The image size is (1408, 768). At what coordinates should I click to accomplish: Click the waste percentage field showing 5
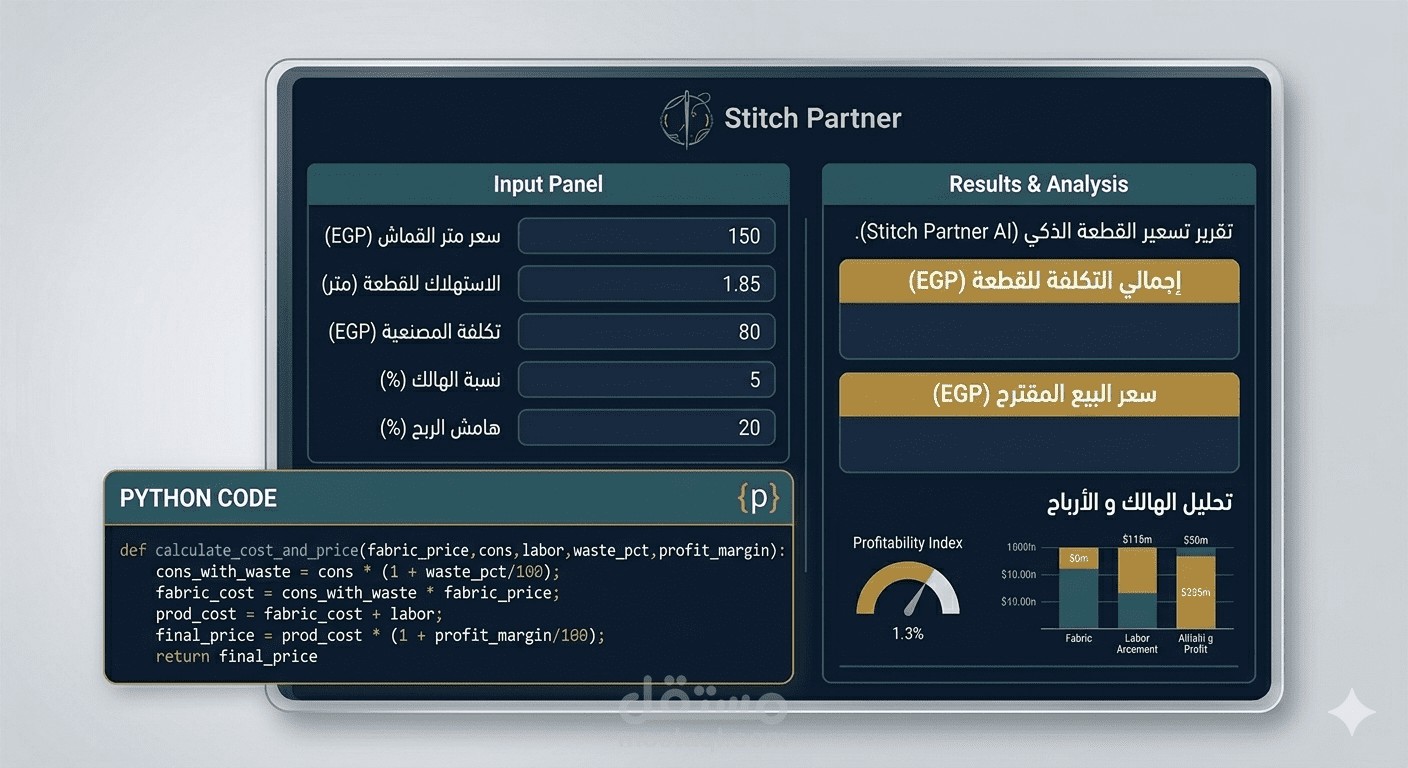coord(646,380)
